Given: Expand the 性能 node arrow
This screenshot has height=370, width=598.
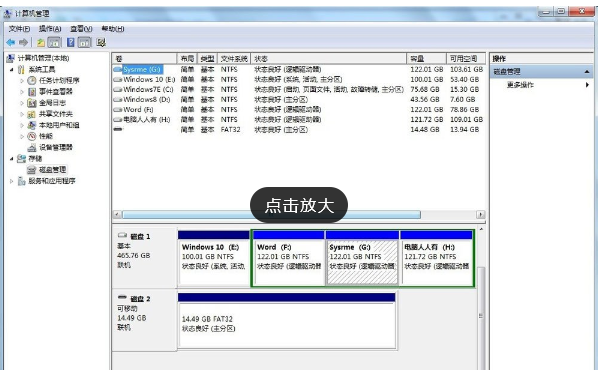Looking at the screenshot, I should tap(22, 136).
